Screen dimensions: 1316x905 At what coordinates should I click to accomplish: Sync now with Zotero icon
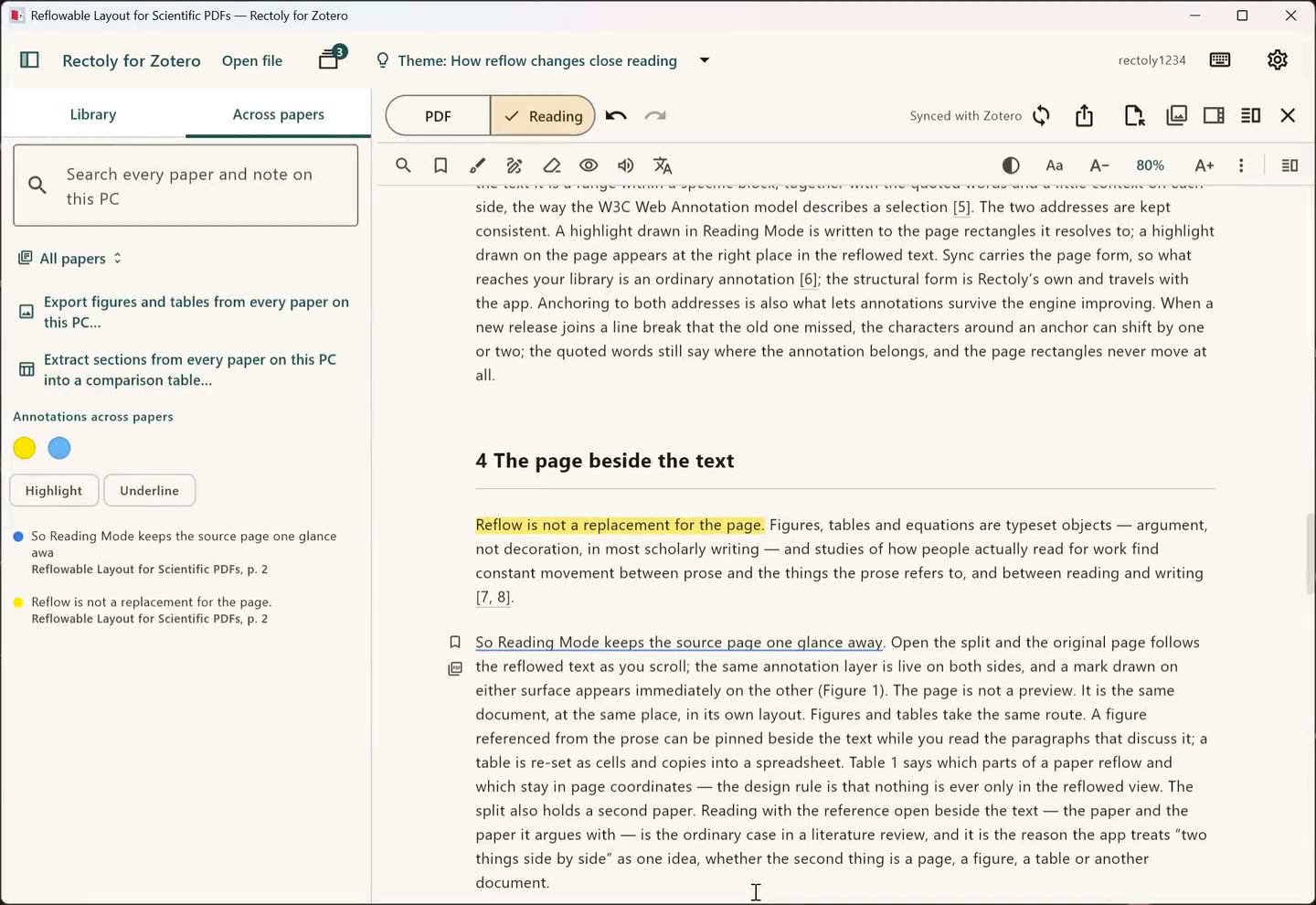coord(1041,116)
